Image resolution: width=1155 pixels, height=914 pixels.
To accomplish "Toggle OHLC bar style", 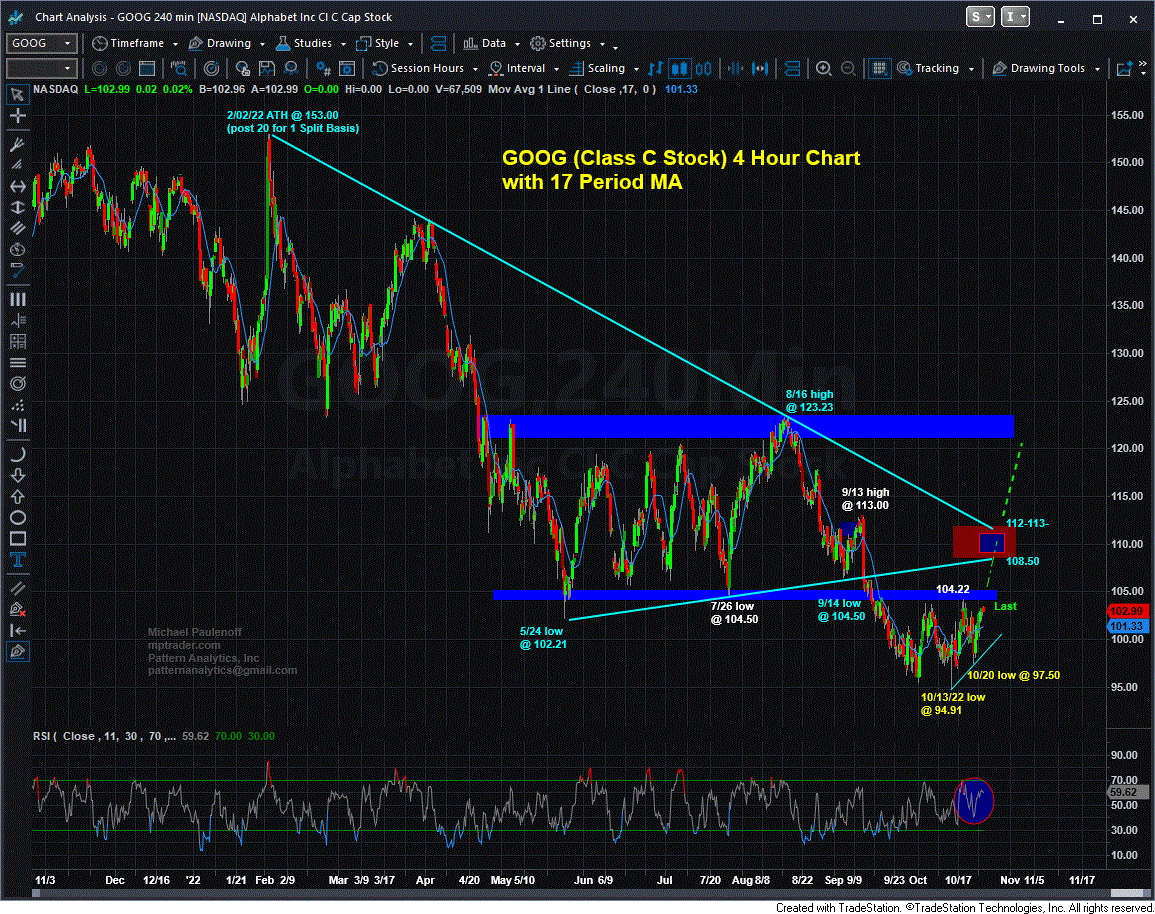I will (x=655, y=68).
